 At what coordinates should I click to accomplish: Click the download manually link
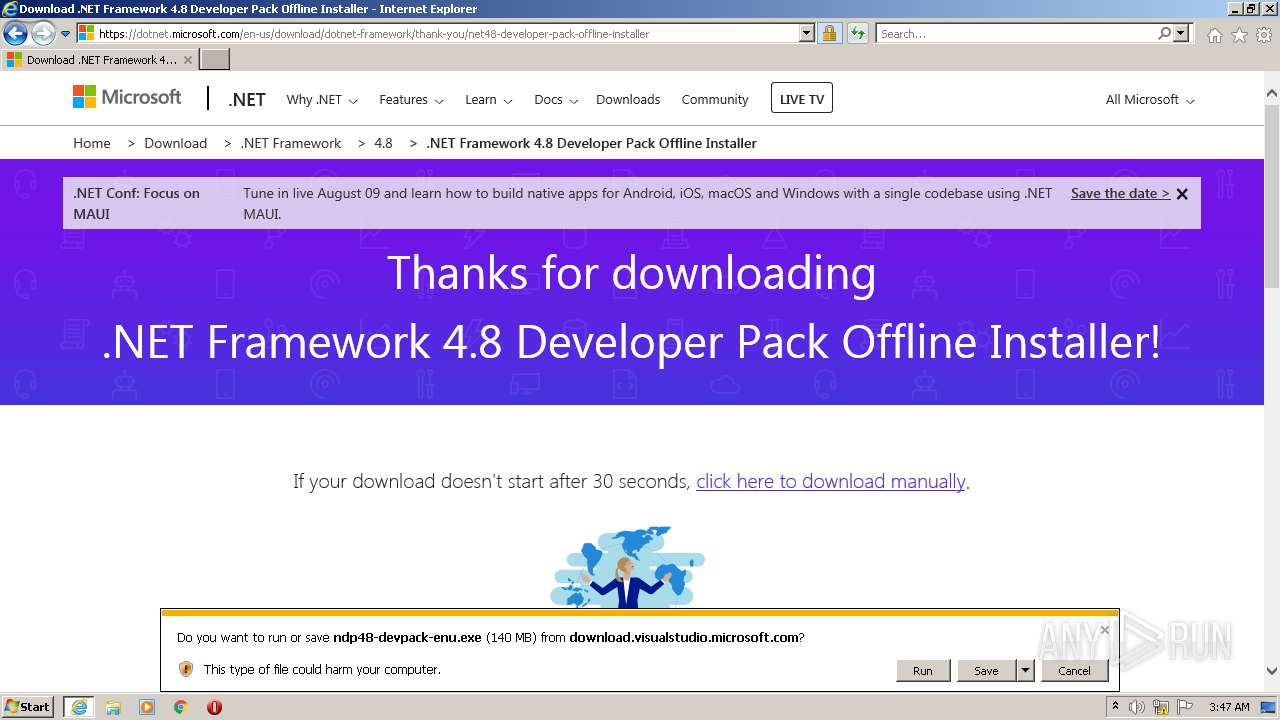tap(831, 481)
